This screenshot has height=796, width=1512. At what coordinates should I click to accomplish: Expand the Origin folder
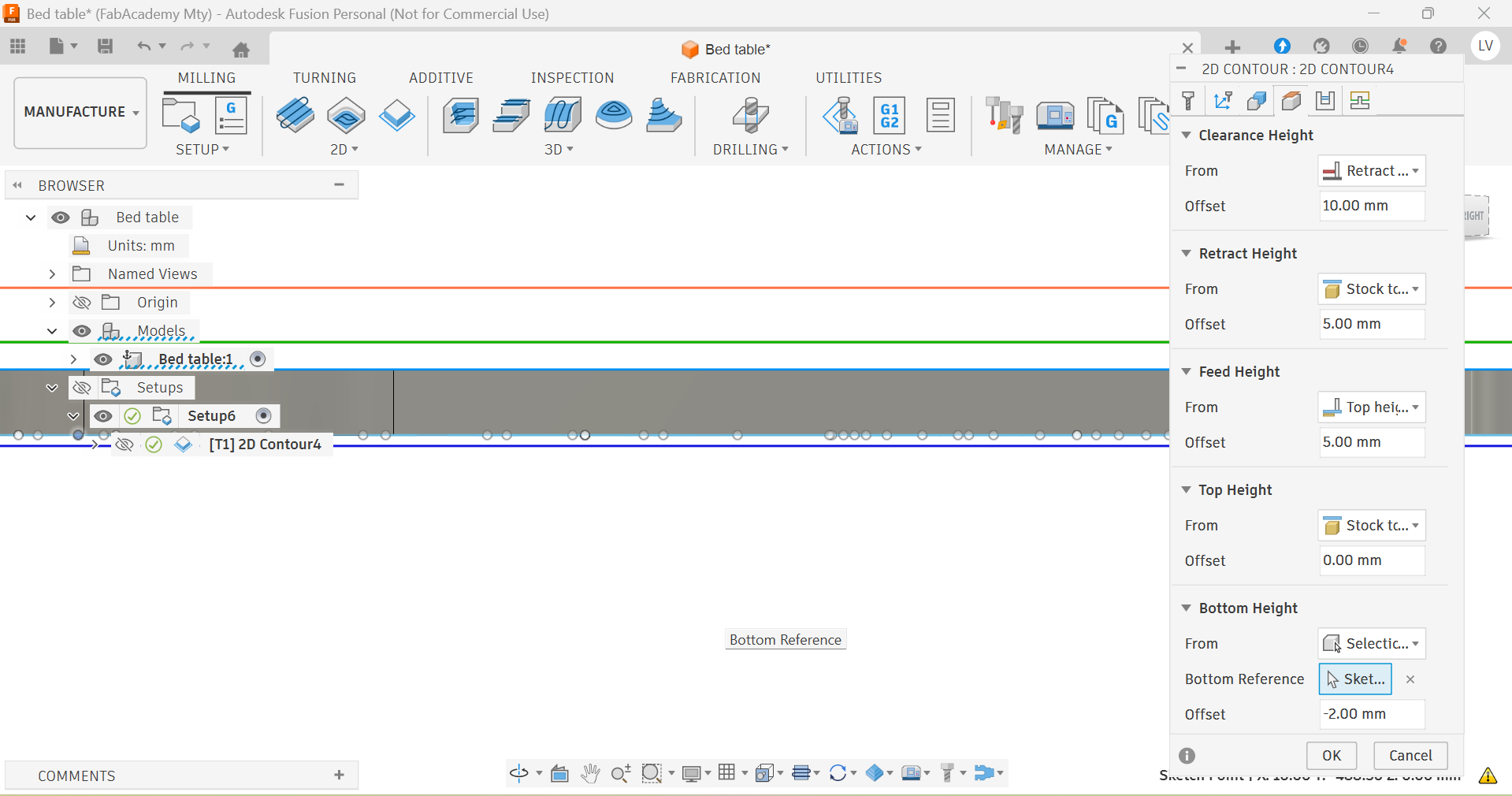point(52,303)
